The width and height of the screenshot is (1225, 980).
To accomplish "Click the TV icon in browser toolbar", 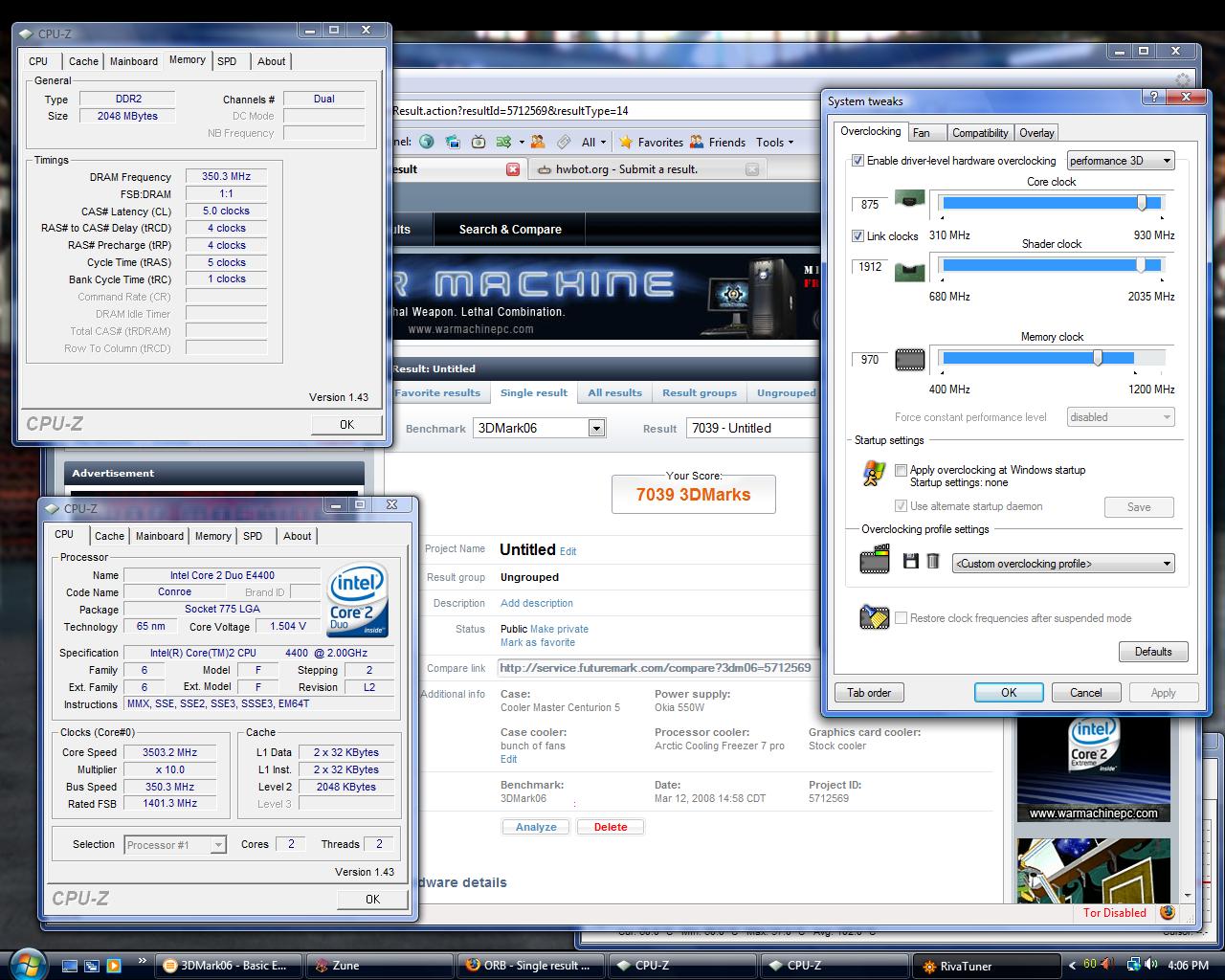I will click(479, 142).
